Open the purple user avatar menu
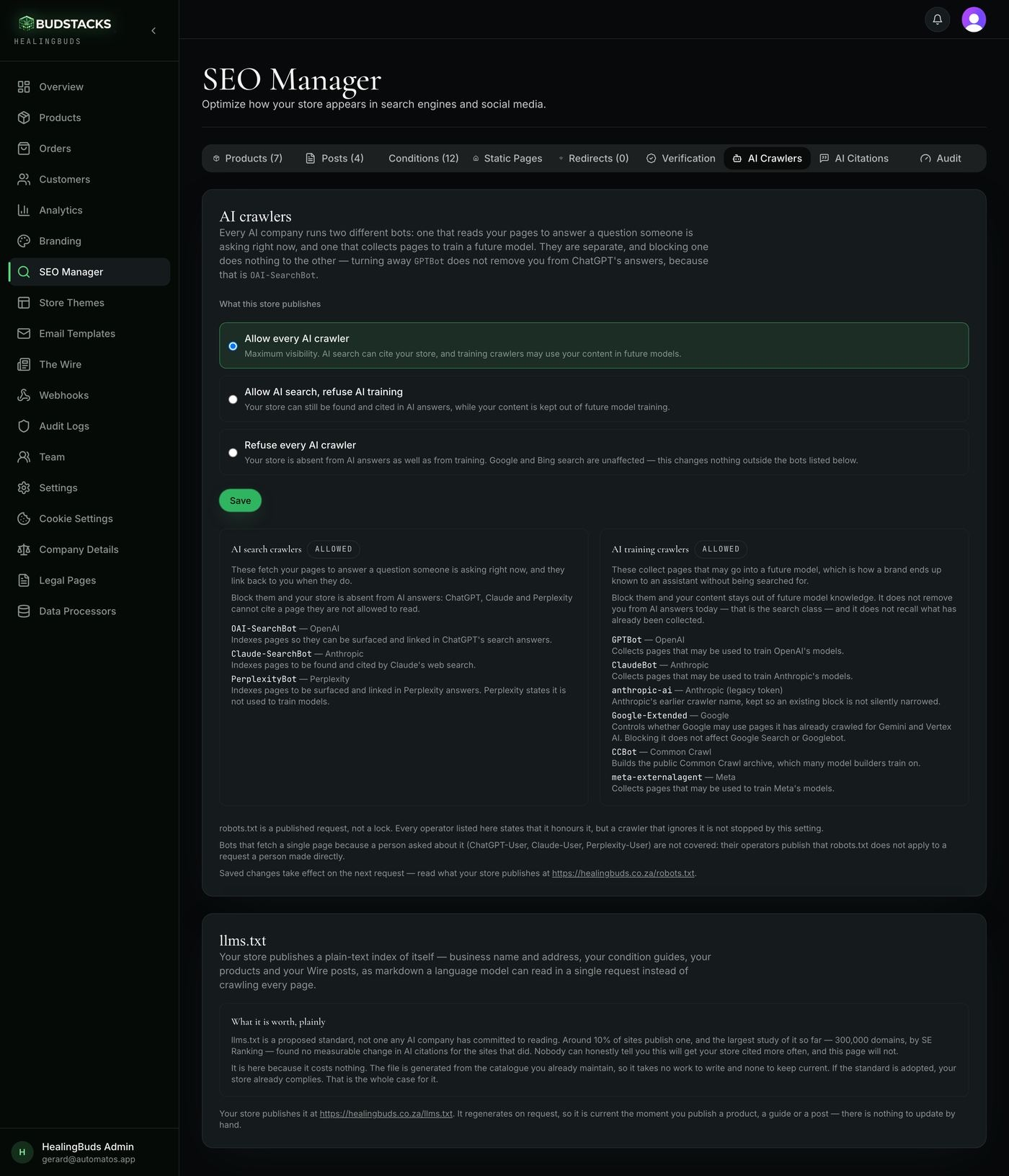The width and height of the screenshot is (1009, 1176). click(x=974, y=19)
